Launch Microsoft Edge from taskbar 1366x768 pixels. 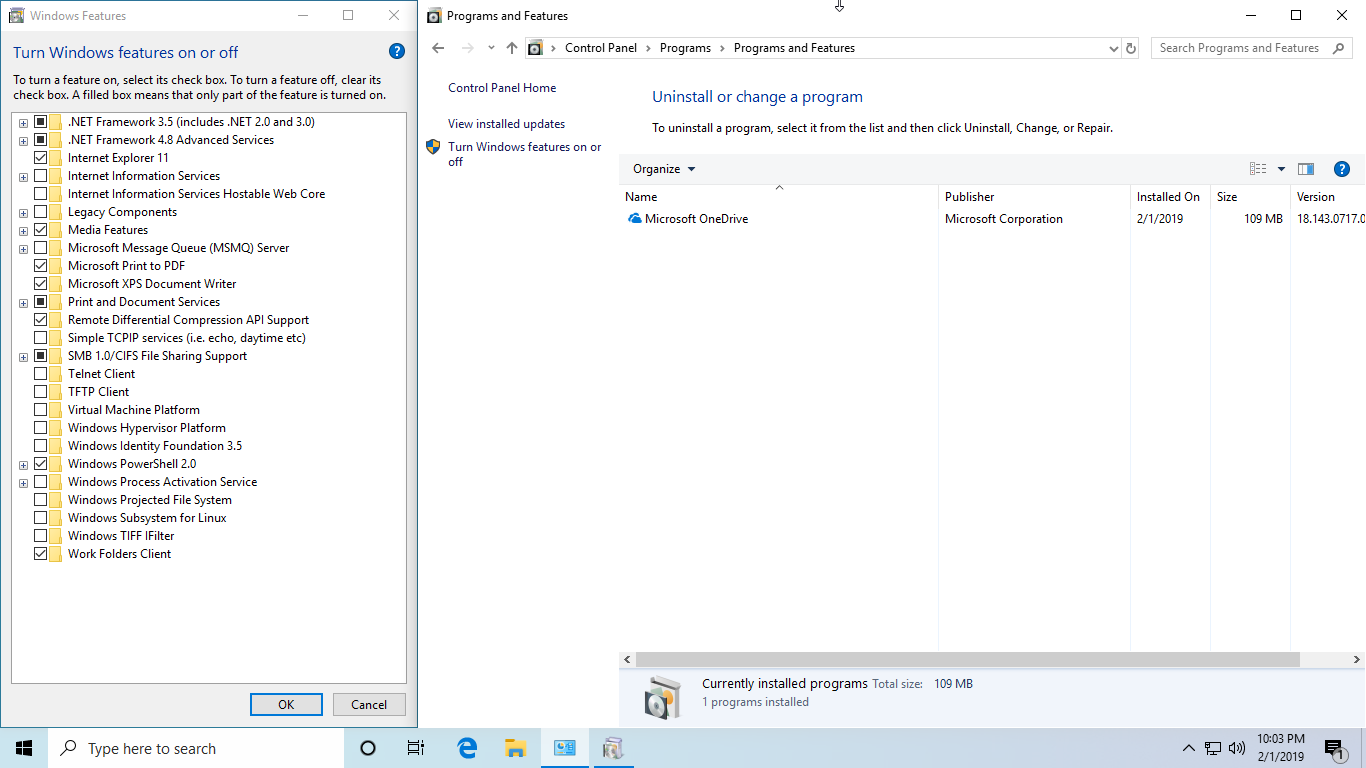[x=467, y=748]
